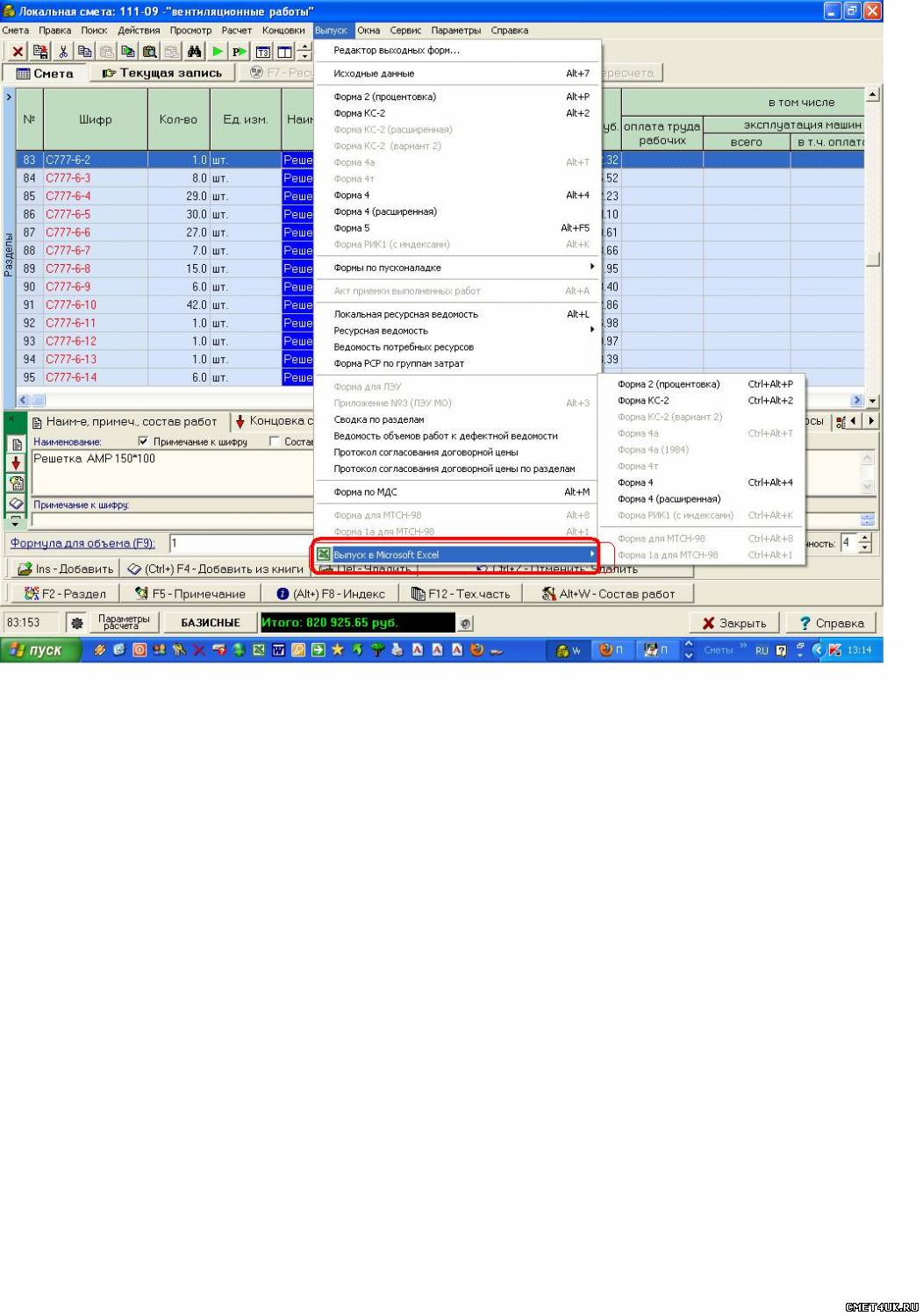The image size is (923, 1316).
Task: Click the save estimate toolbar icon
Action: pos(40,52)
